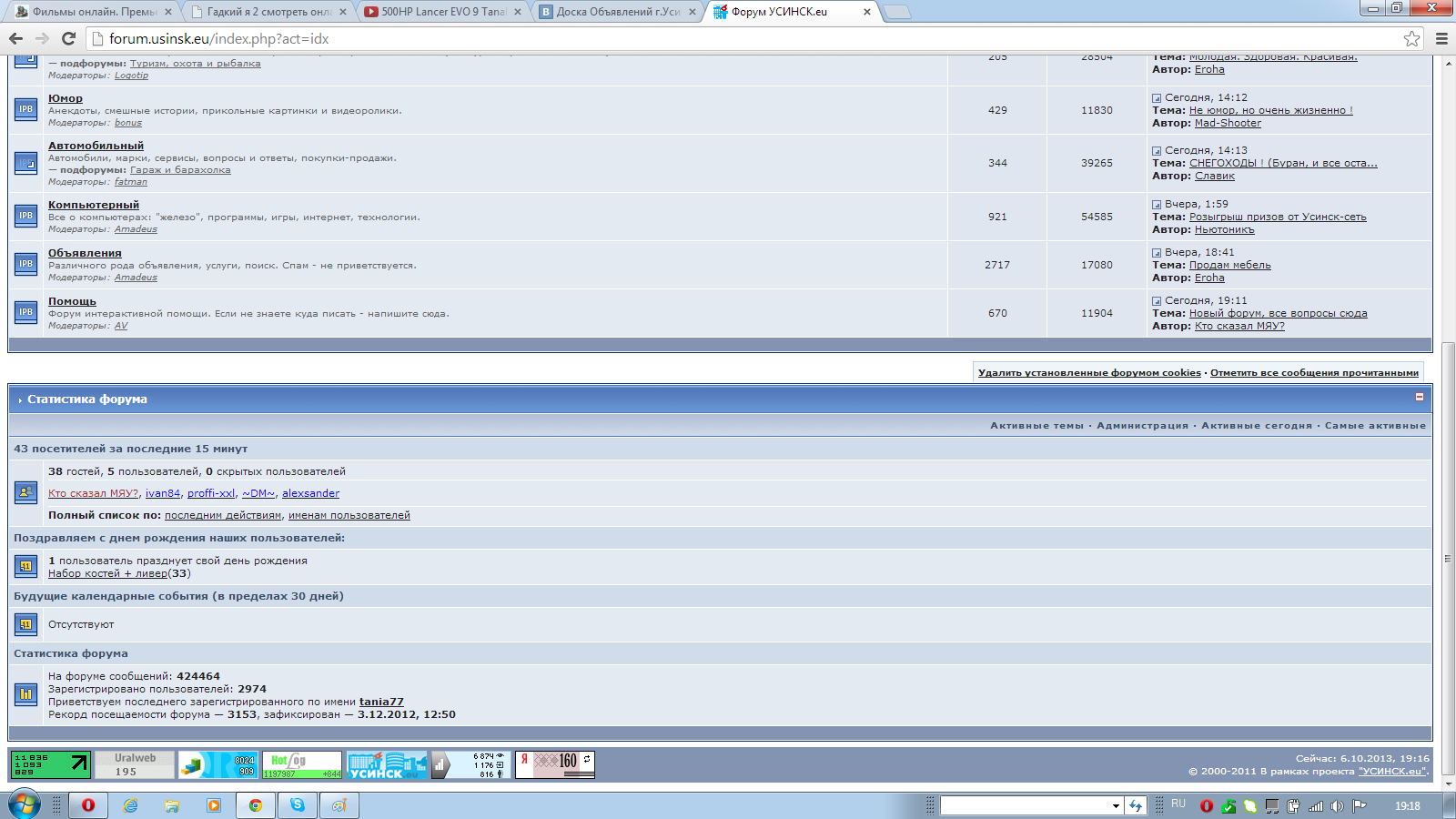Switch to the 500HP Lancer EVO 9 tab

[442, 12]
